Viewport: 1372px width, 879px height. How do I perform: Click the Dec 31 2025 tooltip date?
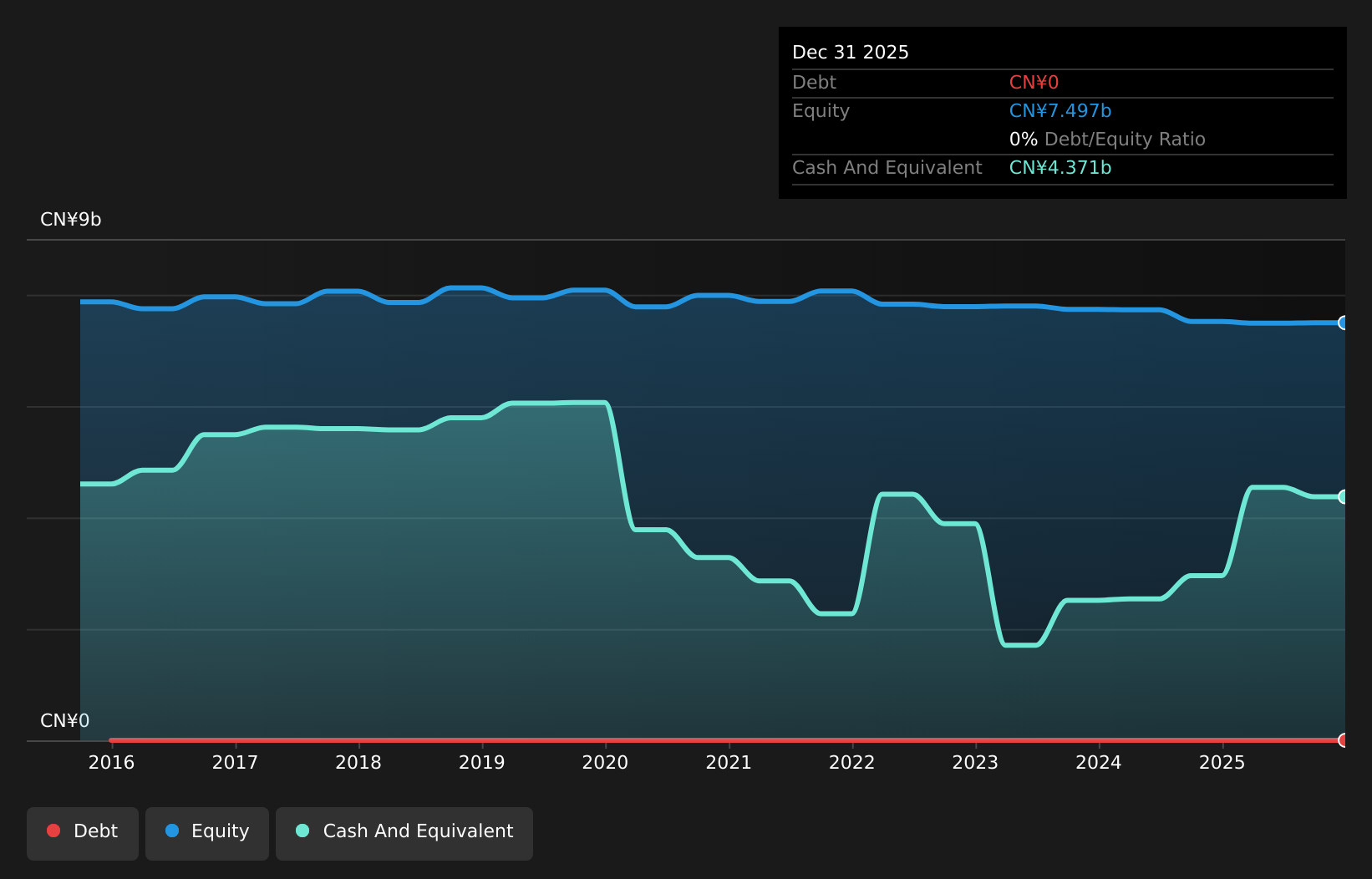click(851, 53)
